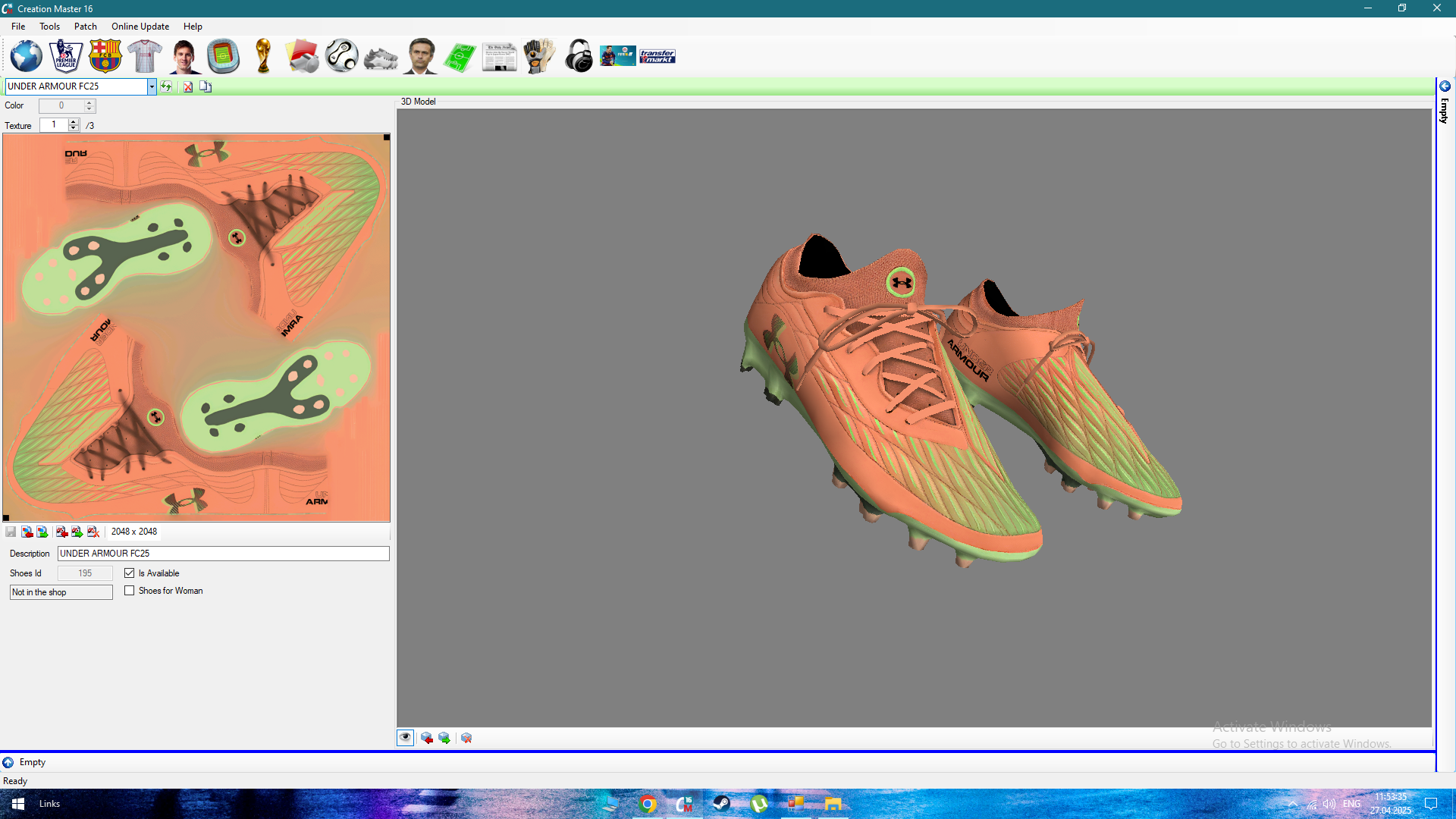Open the Online Update menu
This screenshot has height=819, width=1456.
140,27
